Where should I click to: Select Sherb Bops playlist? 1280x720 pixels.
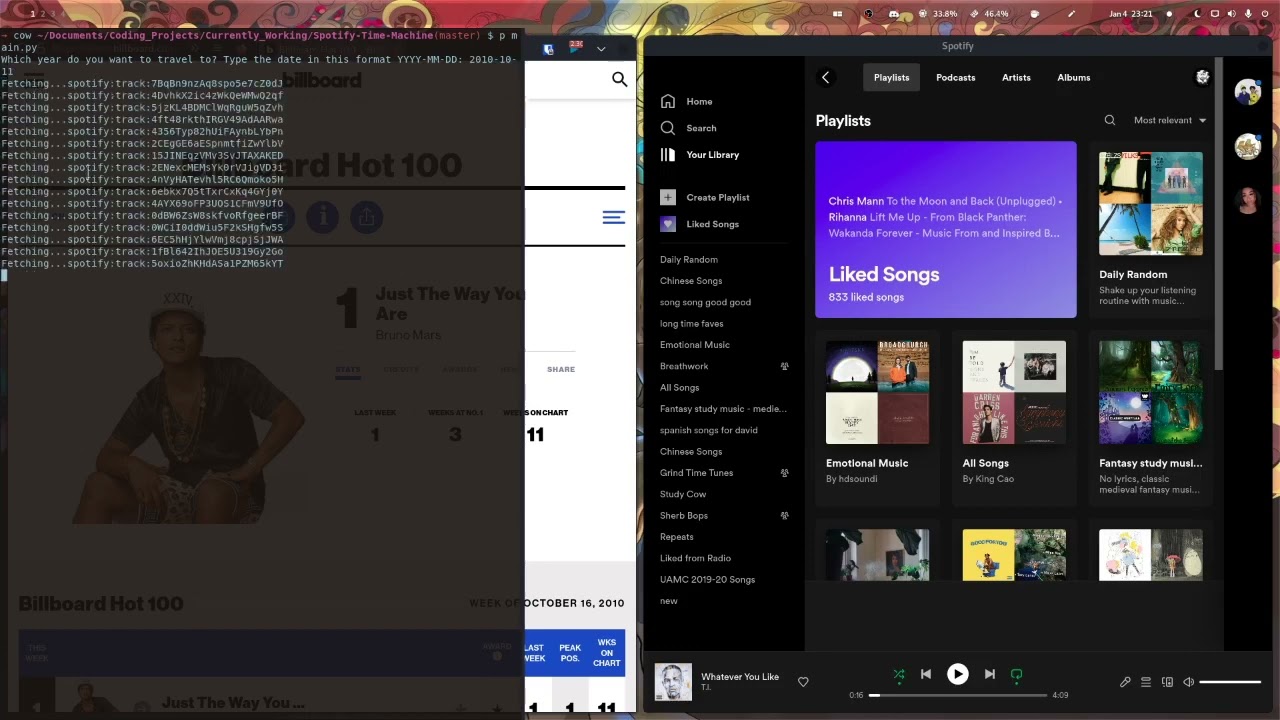tap(684, 516)
